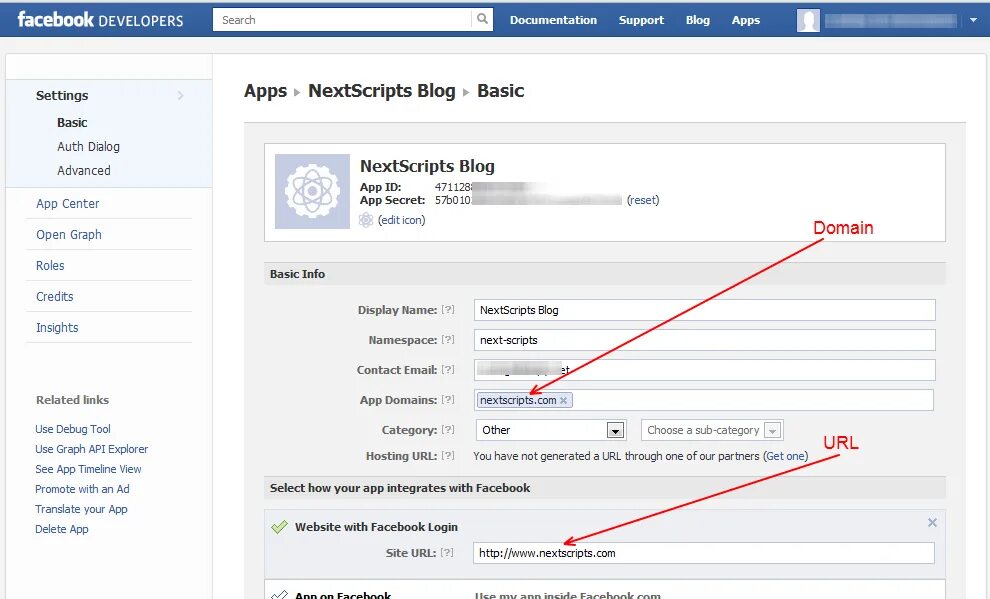
Task: Expand the Settings section chevron
Action: click(181, 95)
